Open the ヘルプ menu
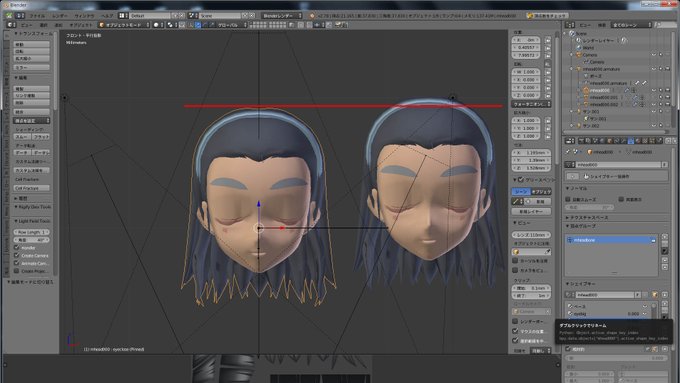This screenshot has height=383, width=680. click(106, 16)
